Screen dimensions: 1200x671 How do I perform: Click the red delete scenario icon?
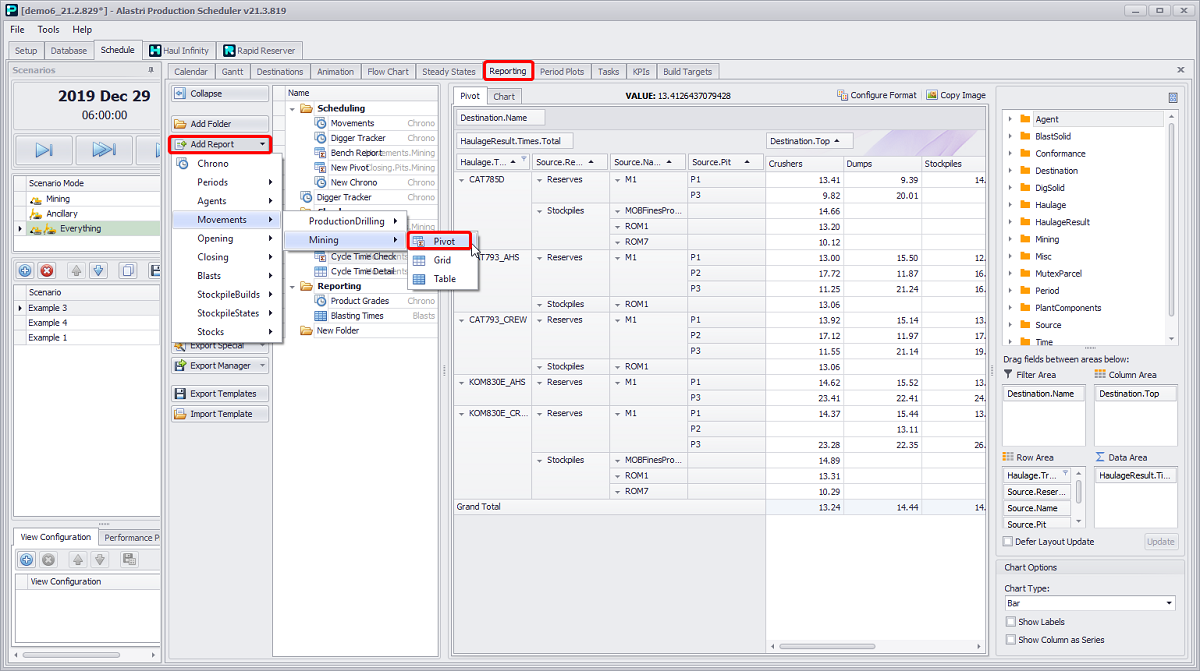[46, 268]
